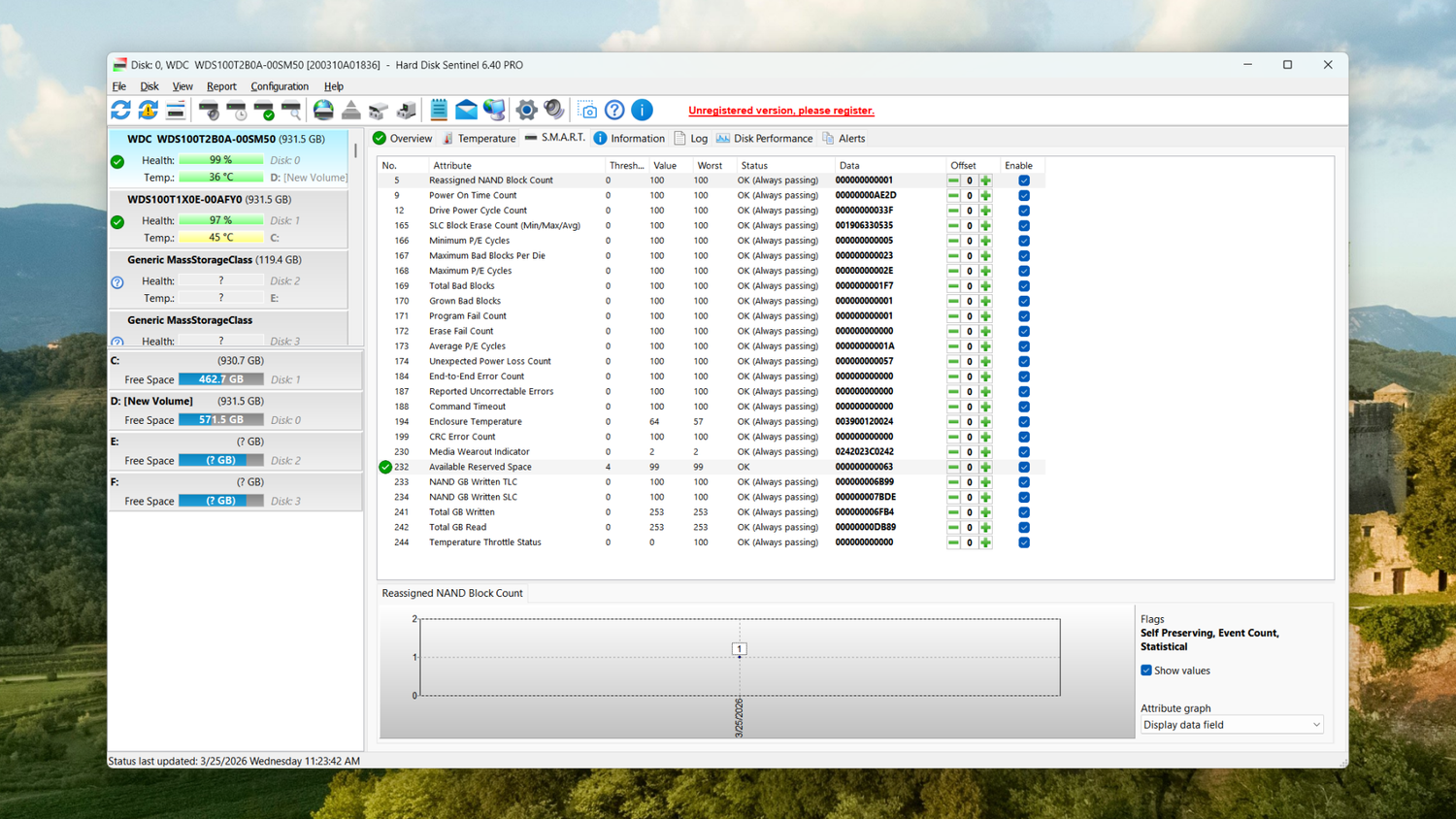Viewport: 1456px width, 819px height.
Task: Open the Attribute graph dropdown
Action: [1232, 725]
